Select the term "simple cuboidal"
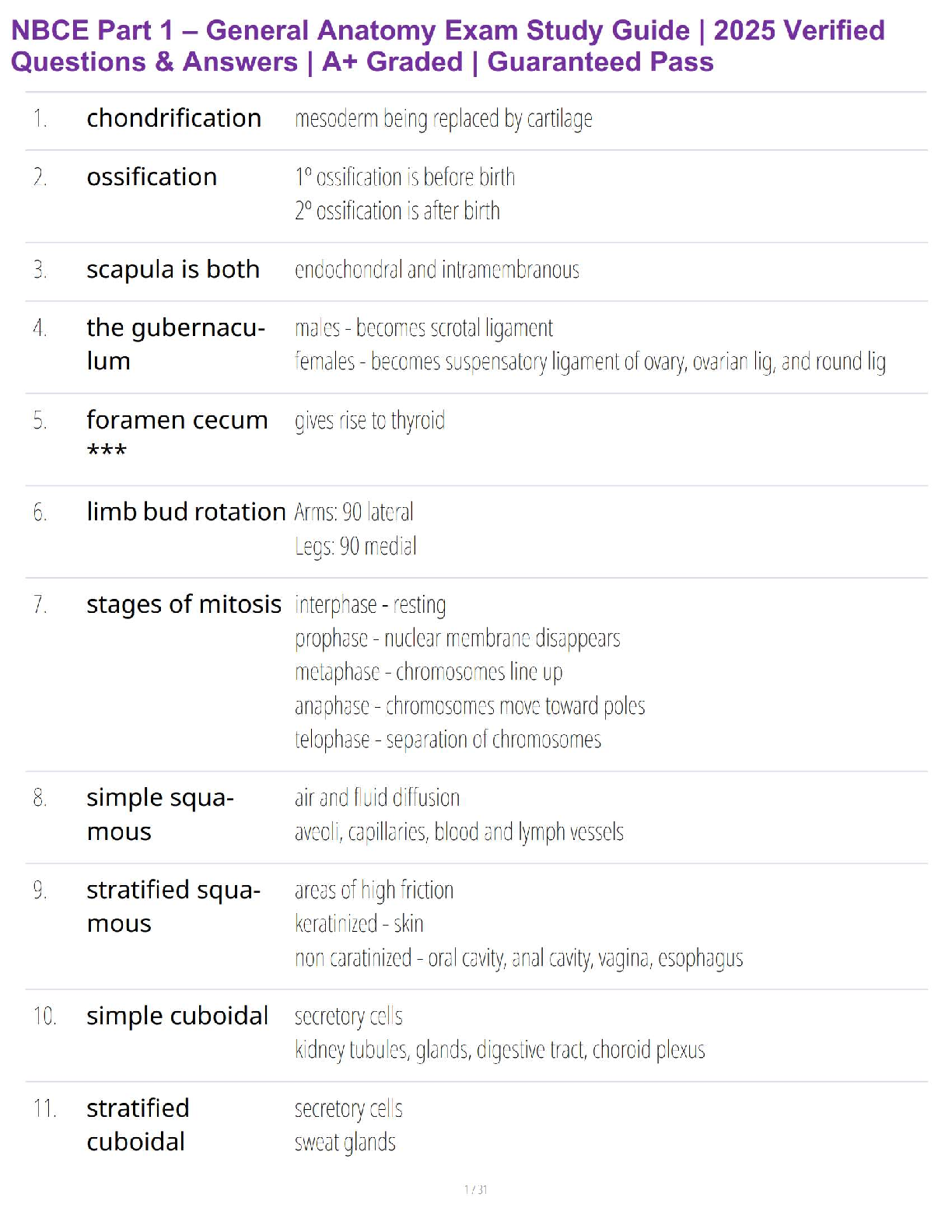Screen dimensions: 952x1232 pyautogui.click(x=177, y=1016)
